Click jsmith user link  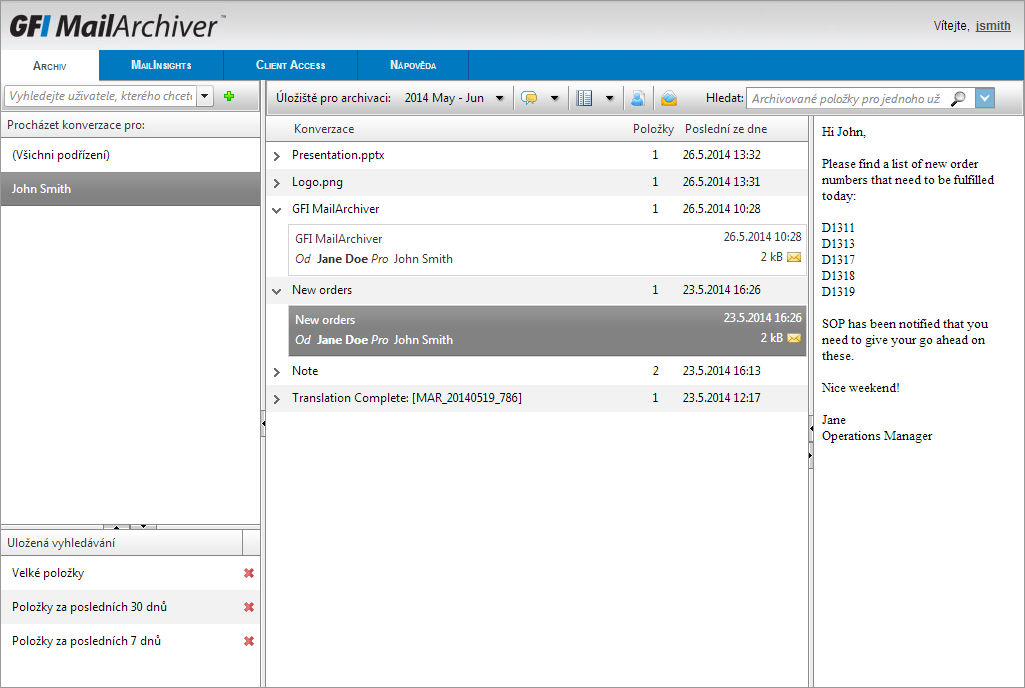pyautogui.click(x=993, y=26)
